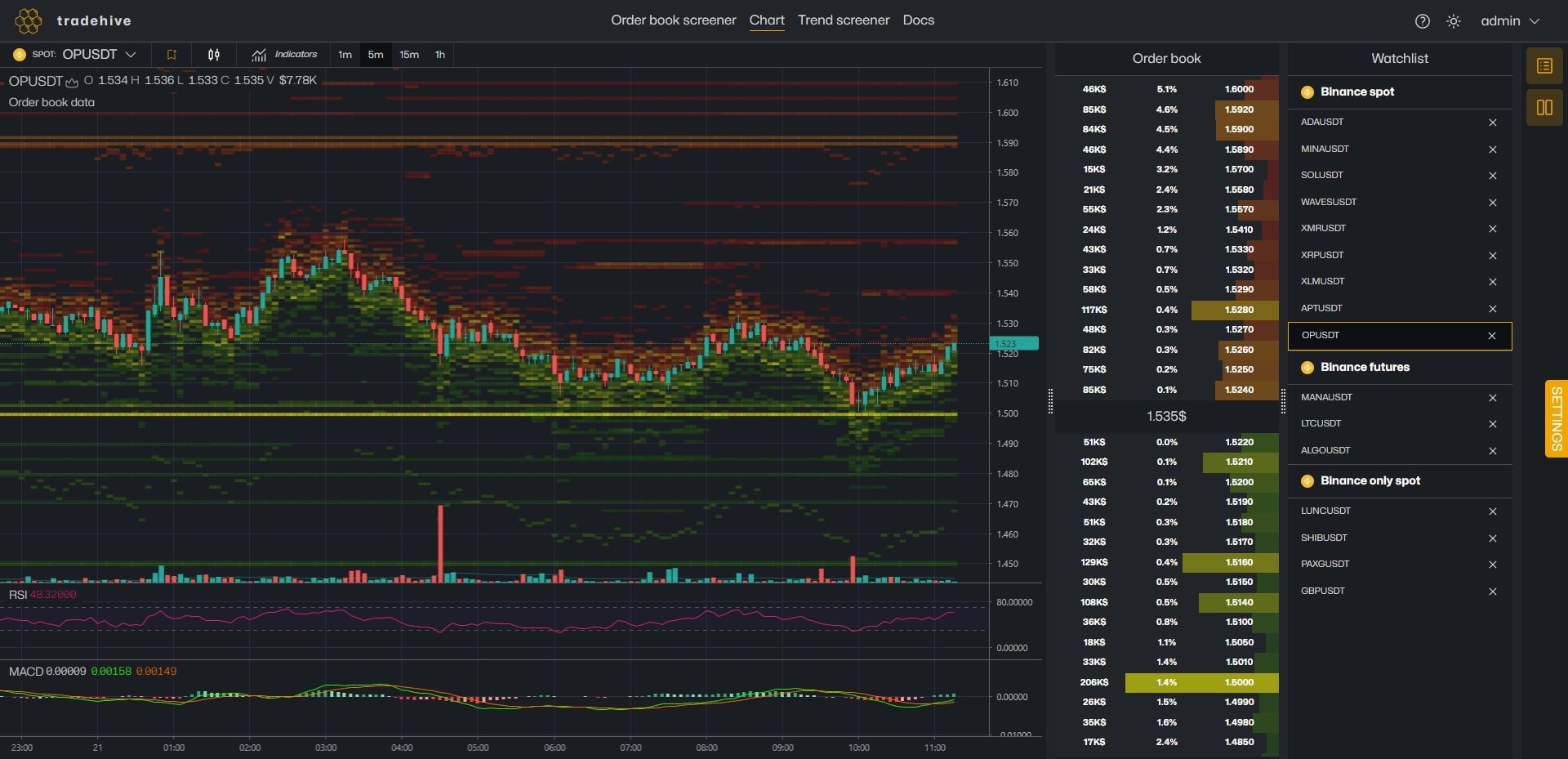Collapse the Binance futures watchlist group
This screenshot has height=759, width=1568.
tap(1400, 367)
